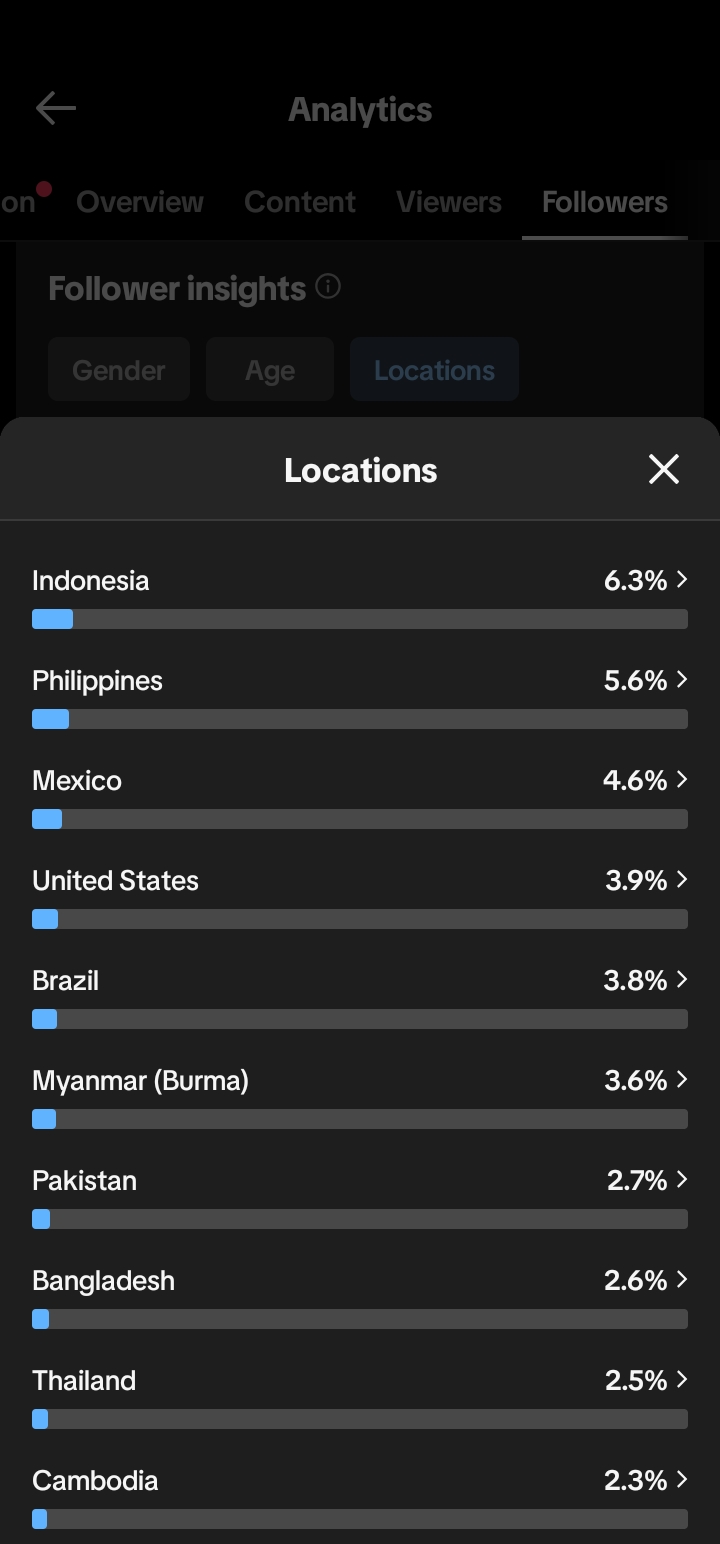The height and width of the screenshot is (1544, 720).
Task: Click the Thailand 2.5% value
Action: click(636, 1380)
